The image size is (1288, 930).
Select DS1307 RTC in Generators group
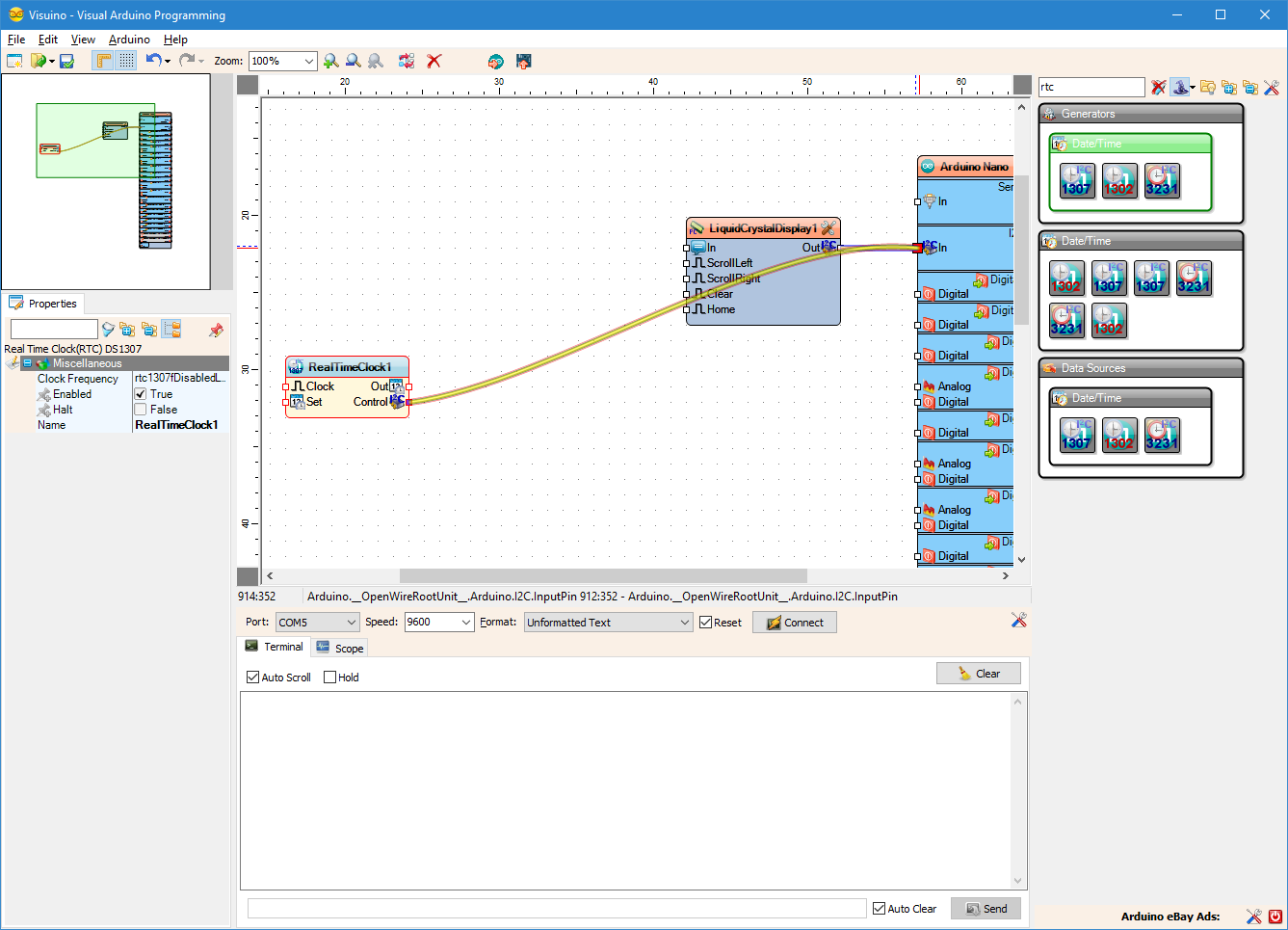[x=1076, y=180]
